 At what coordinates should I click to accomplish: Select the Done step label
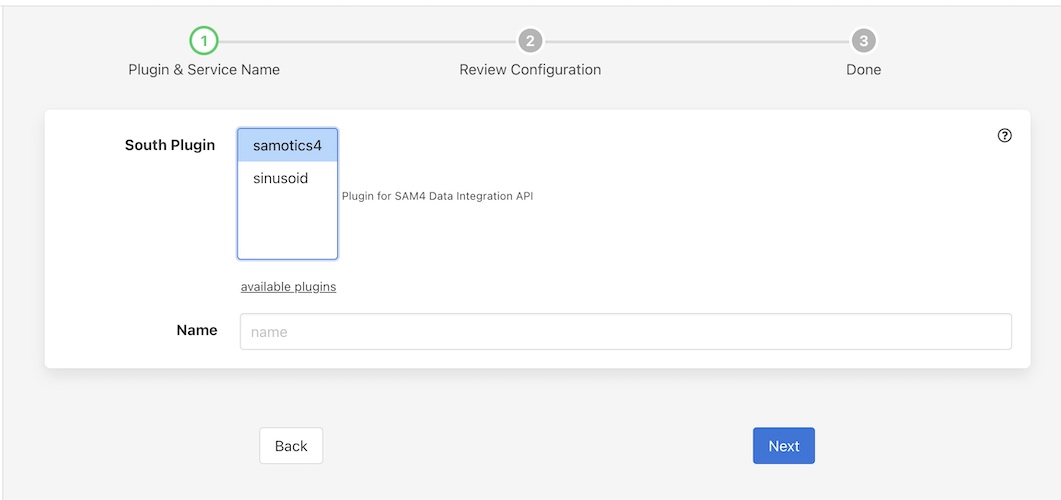click(863, 70)
